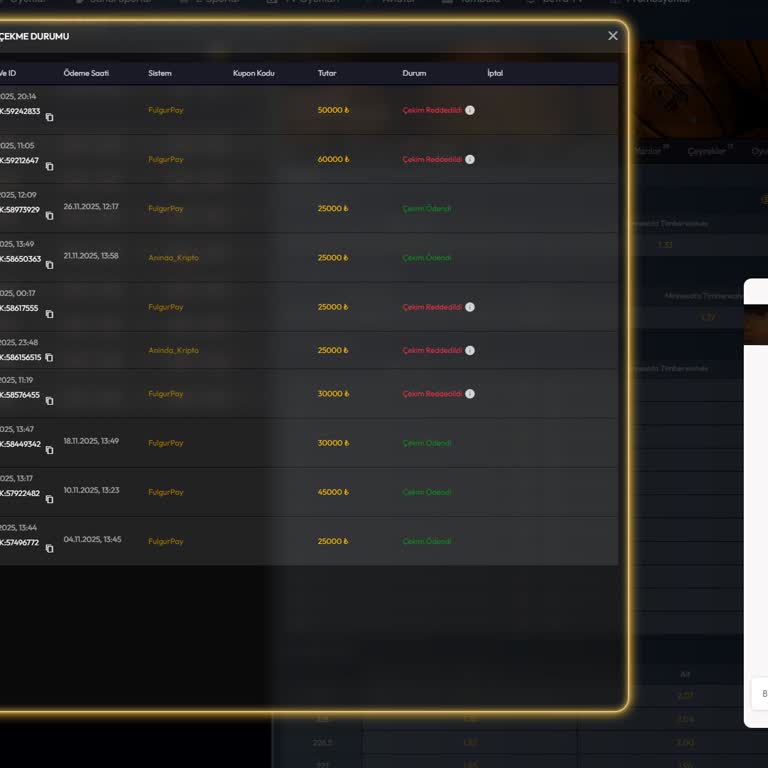This screenshot has width=768, height=768.
Task: Click payment time 10.11.2025, 13:23
Action: 91,490
